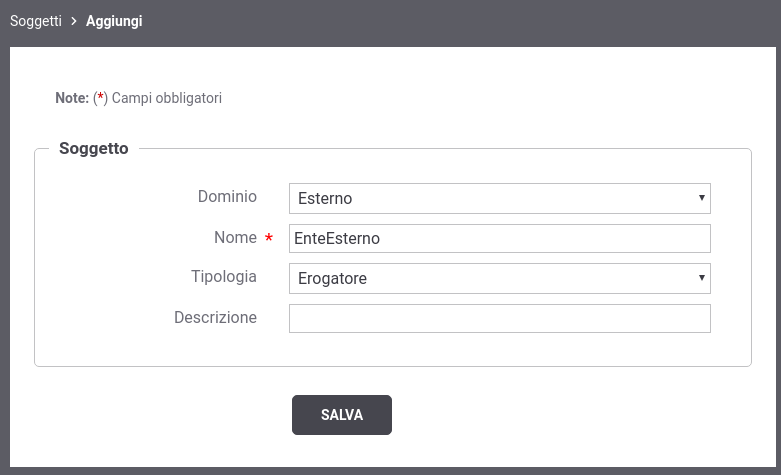Screen dimensions: 781x475
Task: Click the breadcrumb chevron separator icon
Action: coord(74,21)
